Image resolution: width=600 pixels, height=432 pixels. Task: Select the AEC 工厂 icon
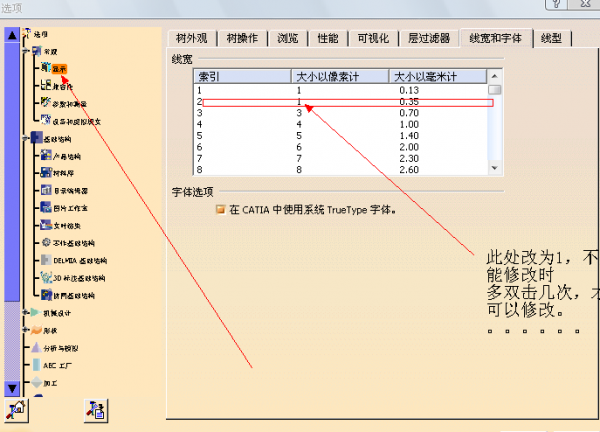(x=36, y=365)
